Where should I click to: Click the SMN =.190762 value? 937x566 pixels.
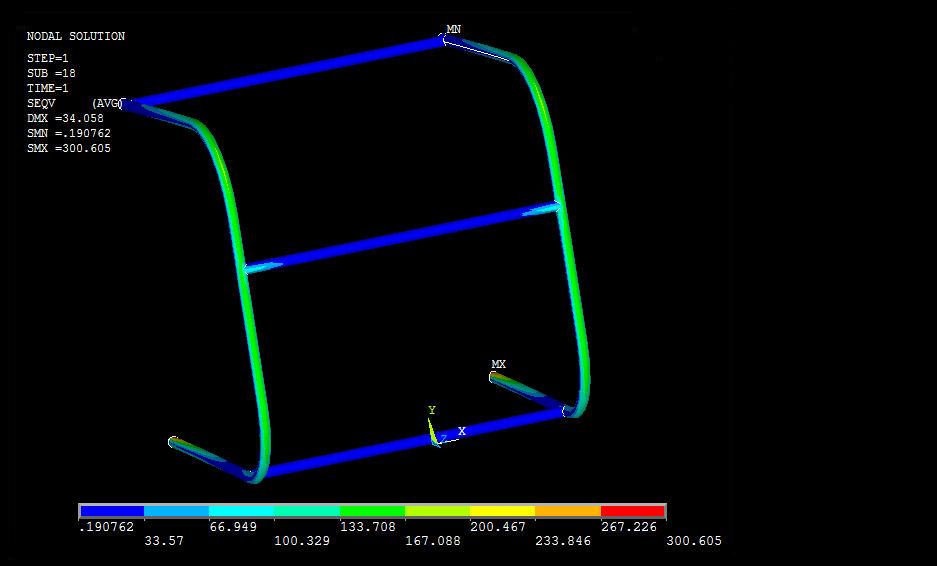[x=69, y=133]
